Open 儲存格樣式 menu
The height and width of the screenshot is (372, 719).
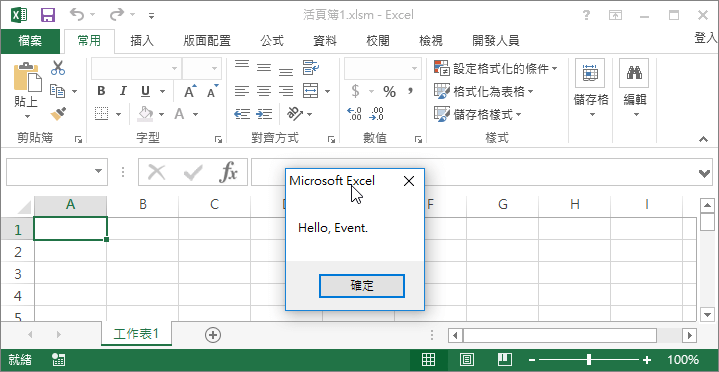coord(478,114)
